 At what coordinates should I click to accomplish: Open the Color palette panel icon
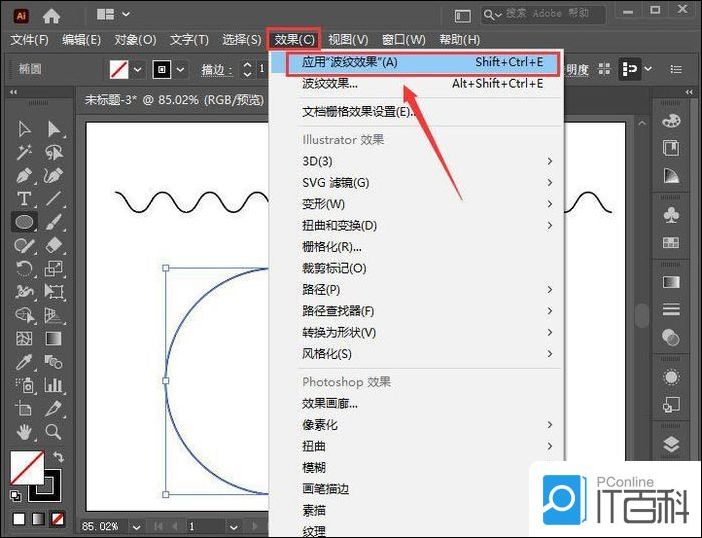click(x=671, y=120)
